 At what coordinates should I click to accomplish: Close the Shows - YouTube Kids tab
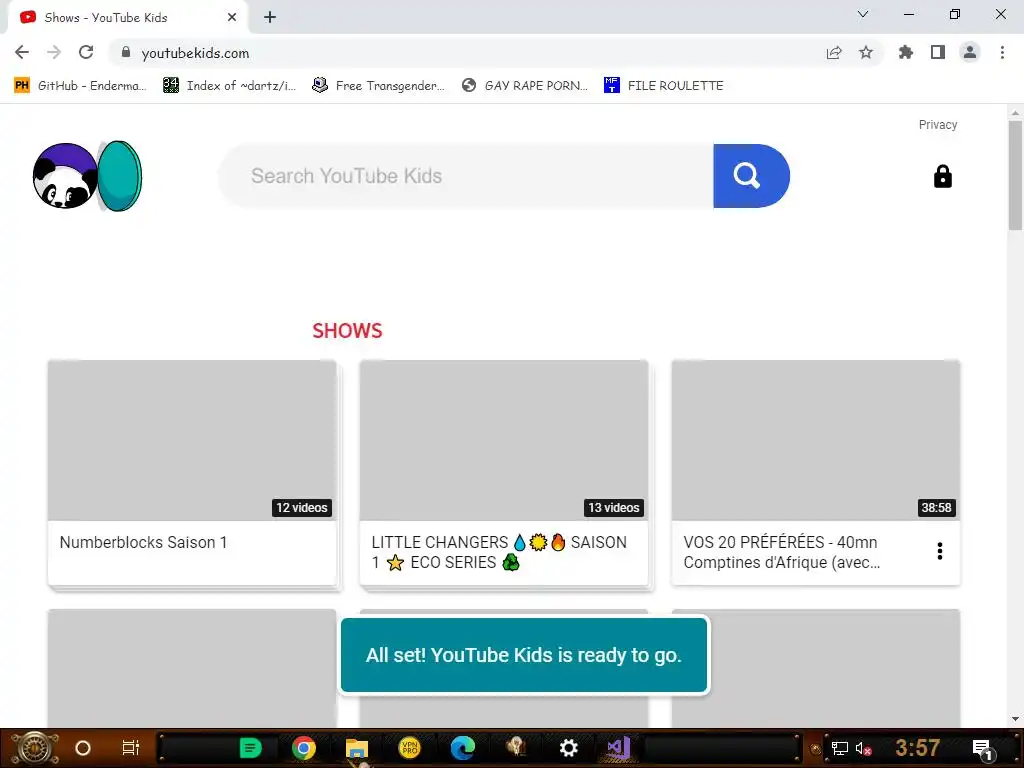coord(232,17)
